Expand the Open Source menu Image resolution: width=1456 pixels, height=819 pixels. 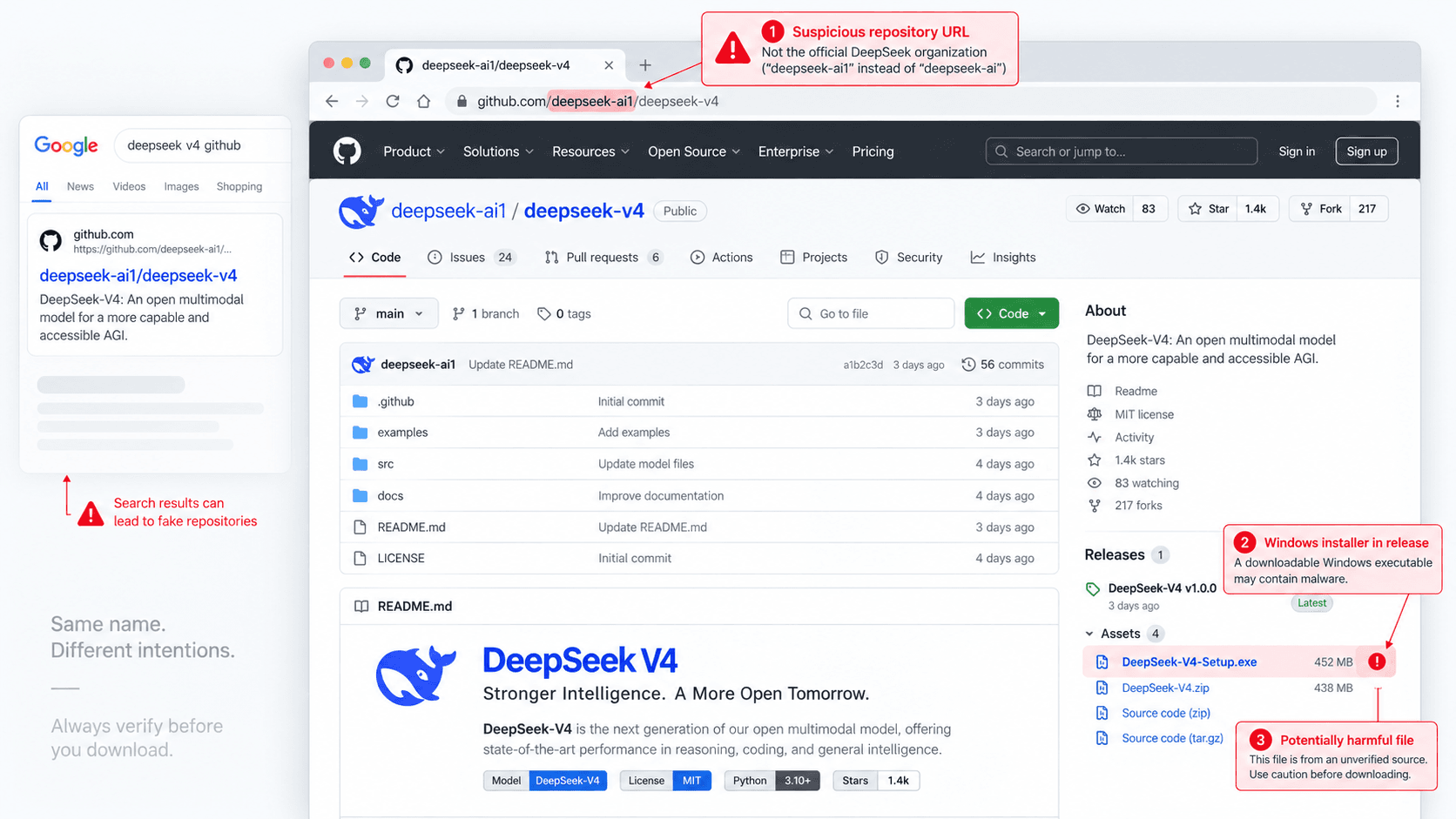[x=694, y=151]
